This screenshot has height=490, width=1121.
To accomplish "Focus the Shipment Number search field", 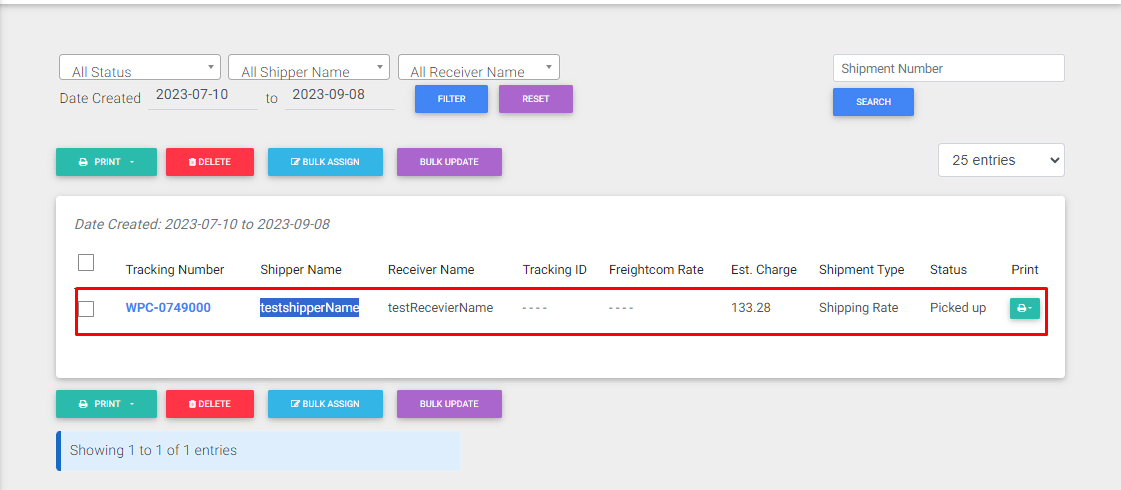I will pos(948,68).
